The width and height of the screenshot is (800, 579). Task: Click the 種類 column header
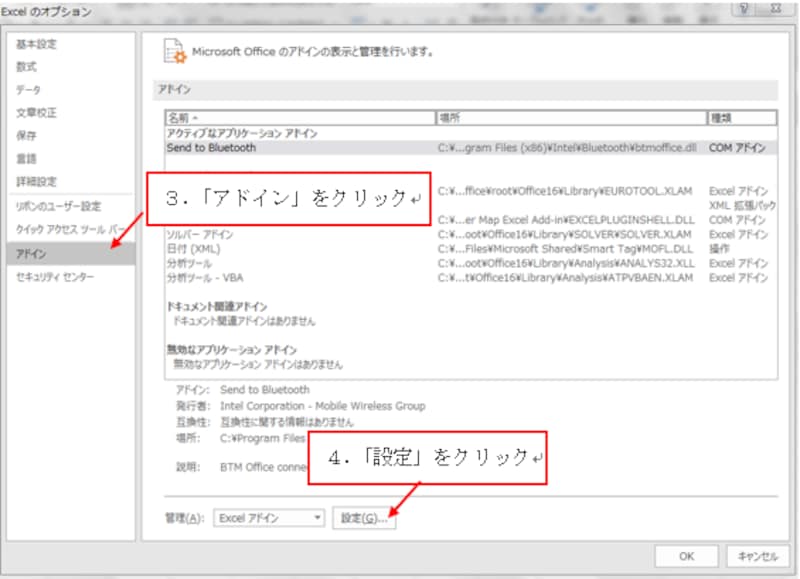[x=725, y=117]
